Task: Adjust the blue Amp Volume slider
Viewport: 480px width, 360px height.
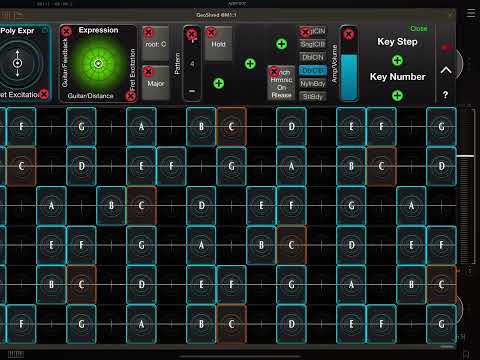Action: (349, 77)
